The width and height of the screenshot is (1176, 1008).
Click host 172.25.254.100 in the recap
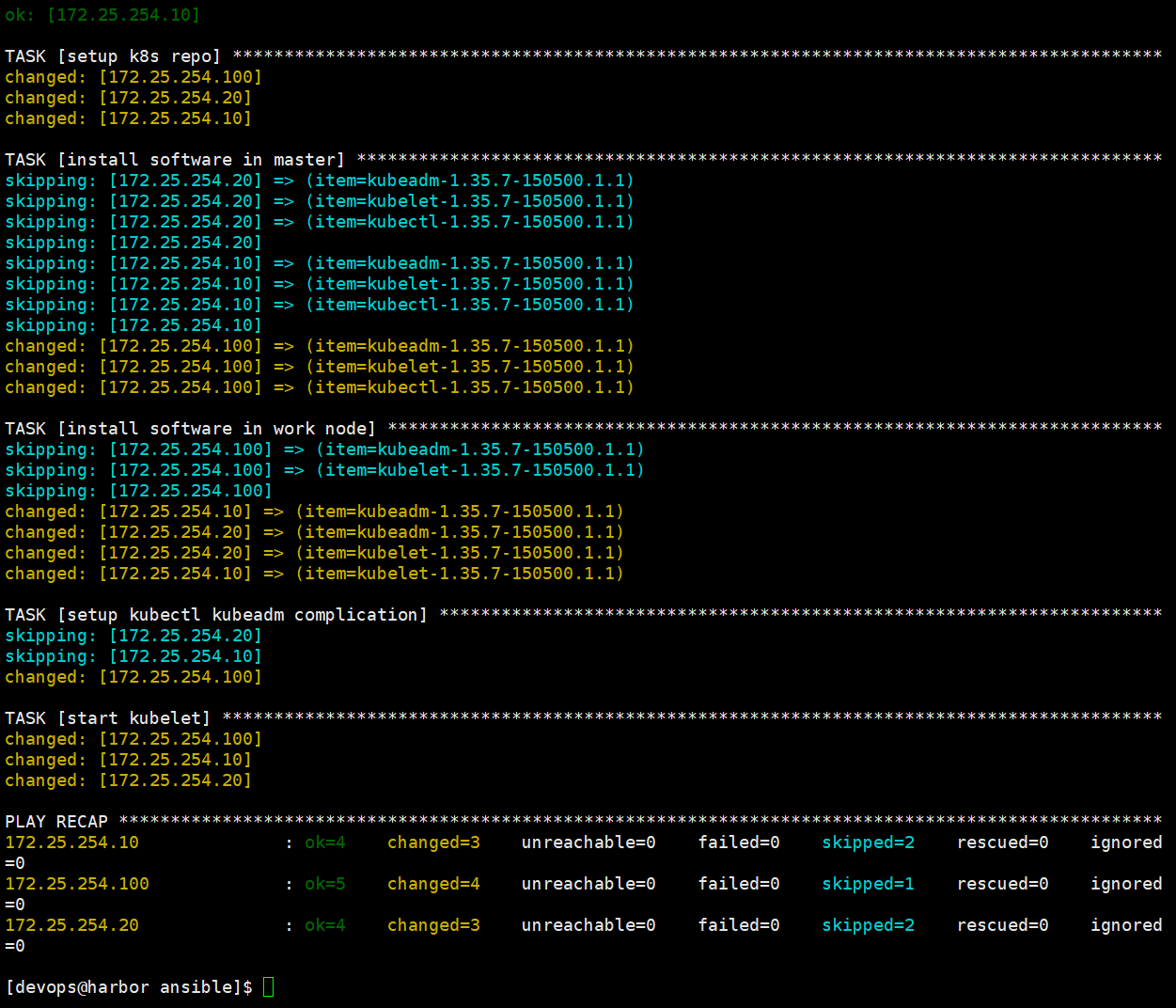(x=77, y=884)
